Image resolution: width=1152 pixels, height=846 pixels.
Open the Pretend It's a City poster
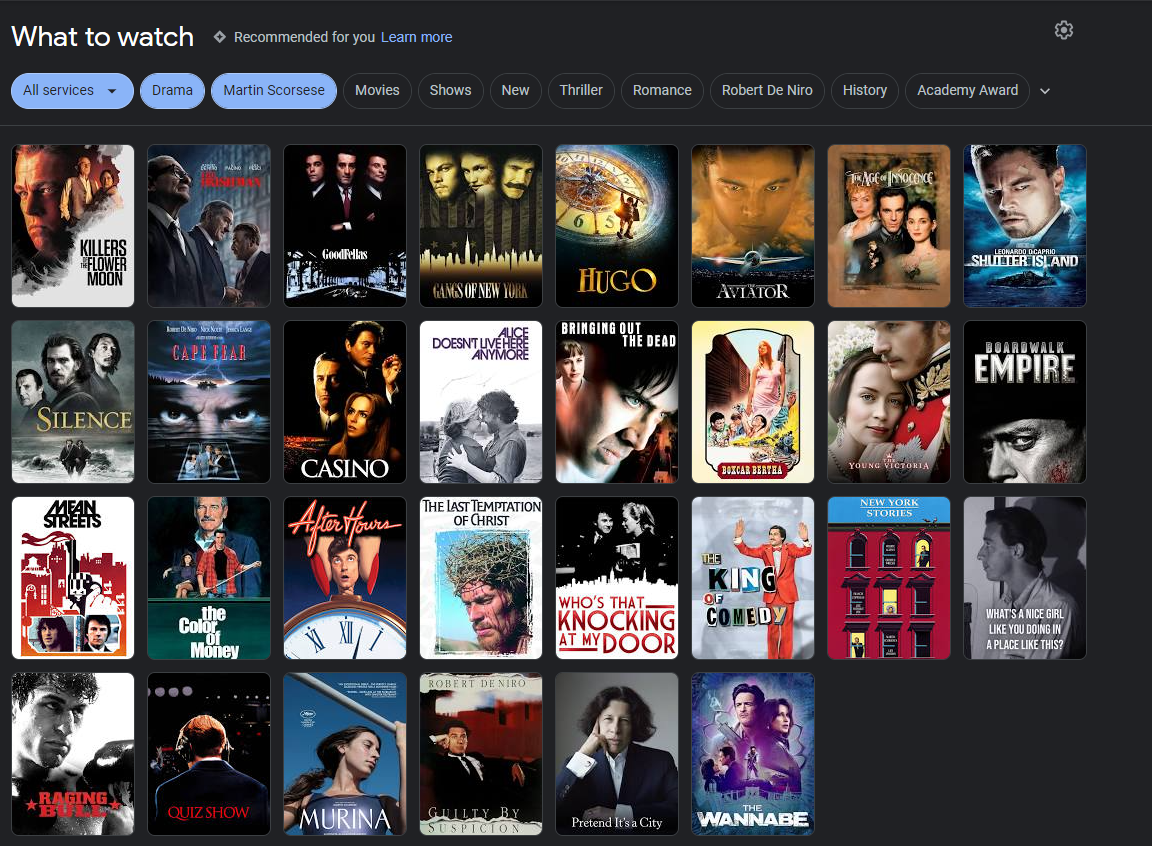click(x=616, y=754)
